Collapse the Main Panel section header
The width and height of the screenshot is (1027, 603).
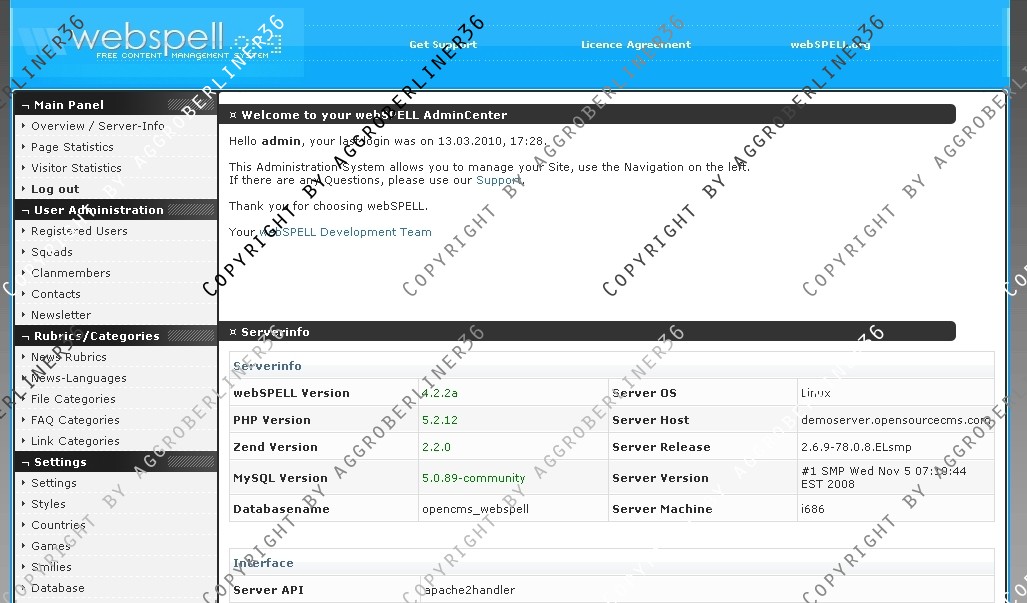(x=69, y=105)
